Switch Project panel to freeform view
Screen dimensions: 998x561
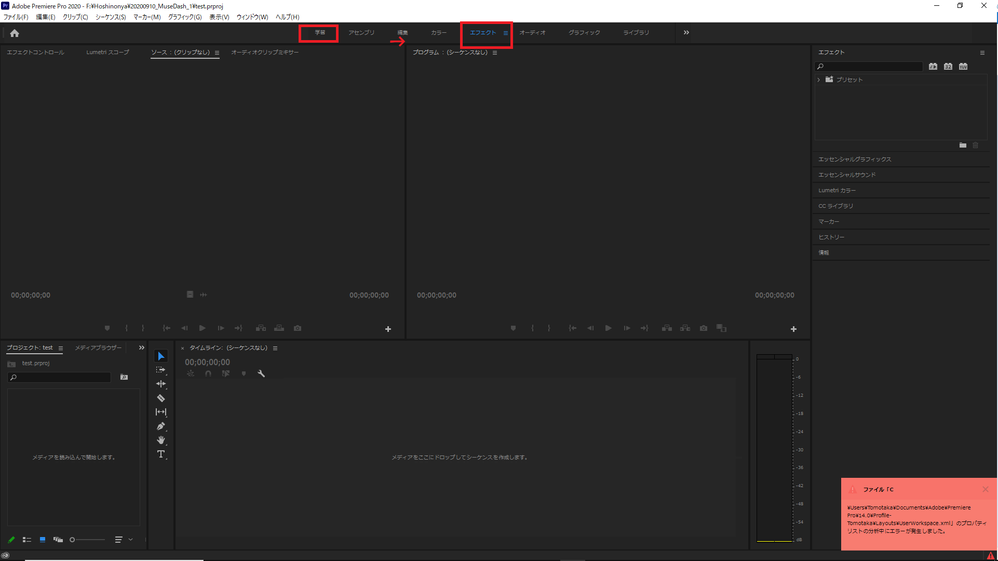58,539
